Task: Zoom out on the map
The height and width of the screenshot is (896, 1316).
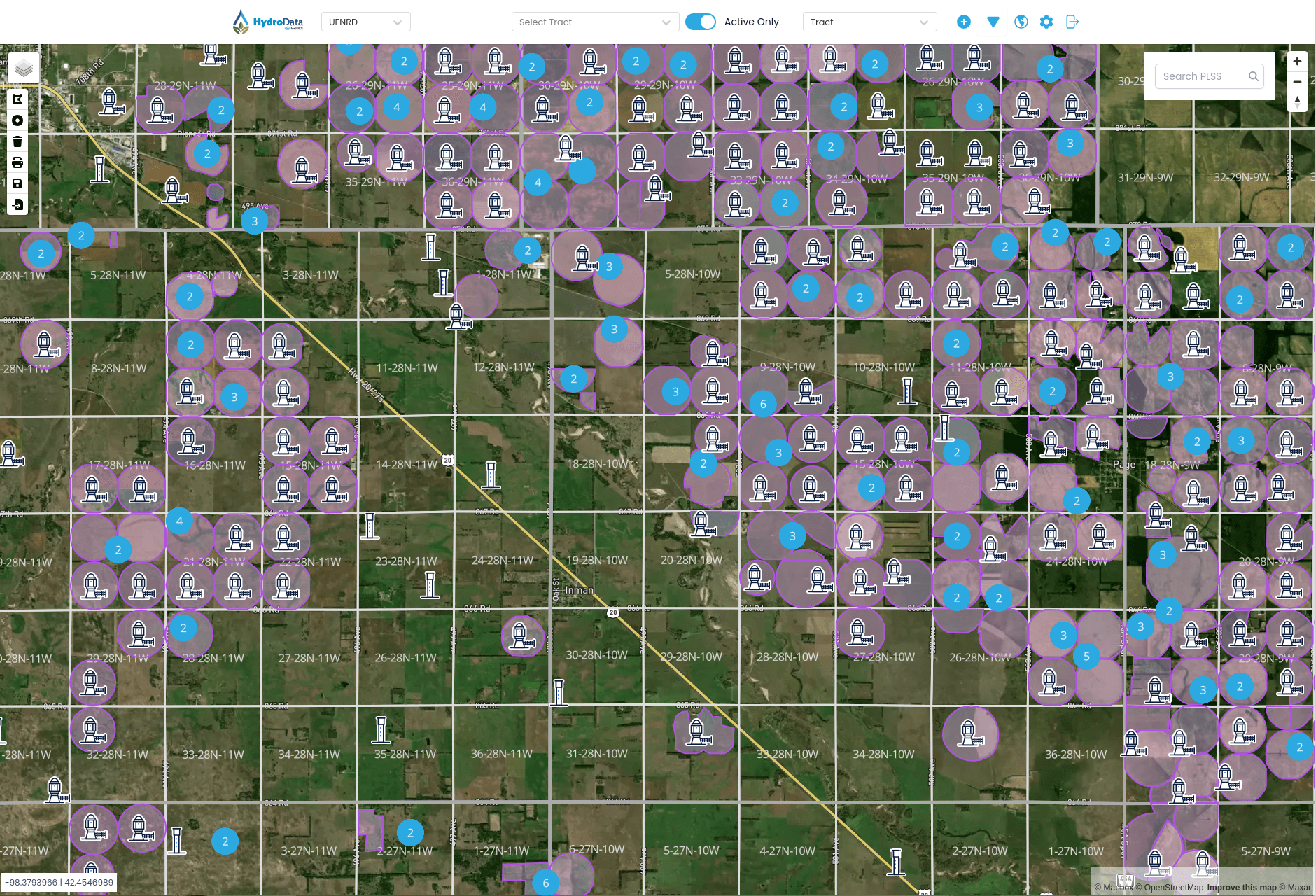Action: [x=1297, y=82]
